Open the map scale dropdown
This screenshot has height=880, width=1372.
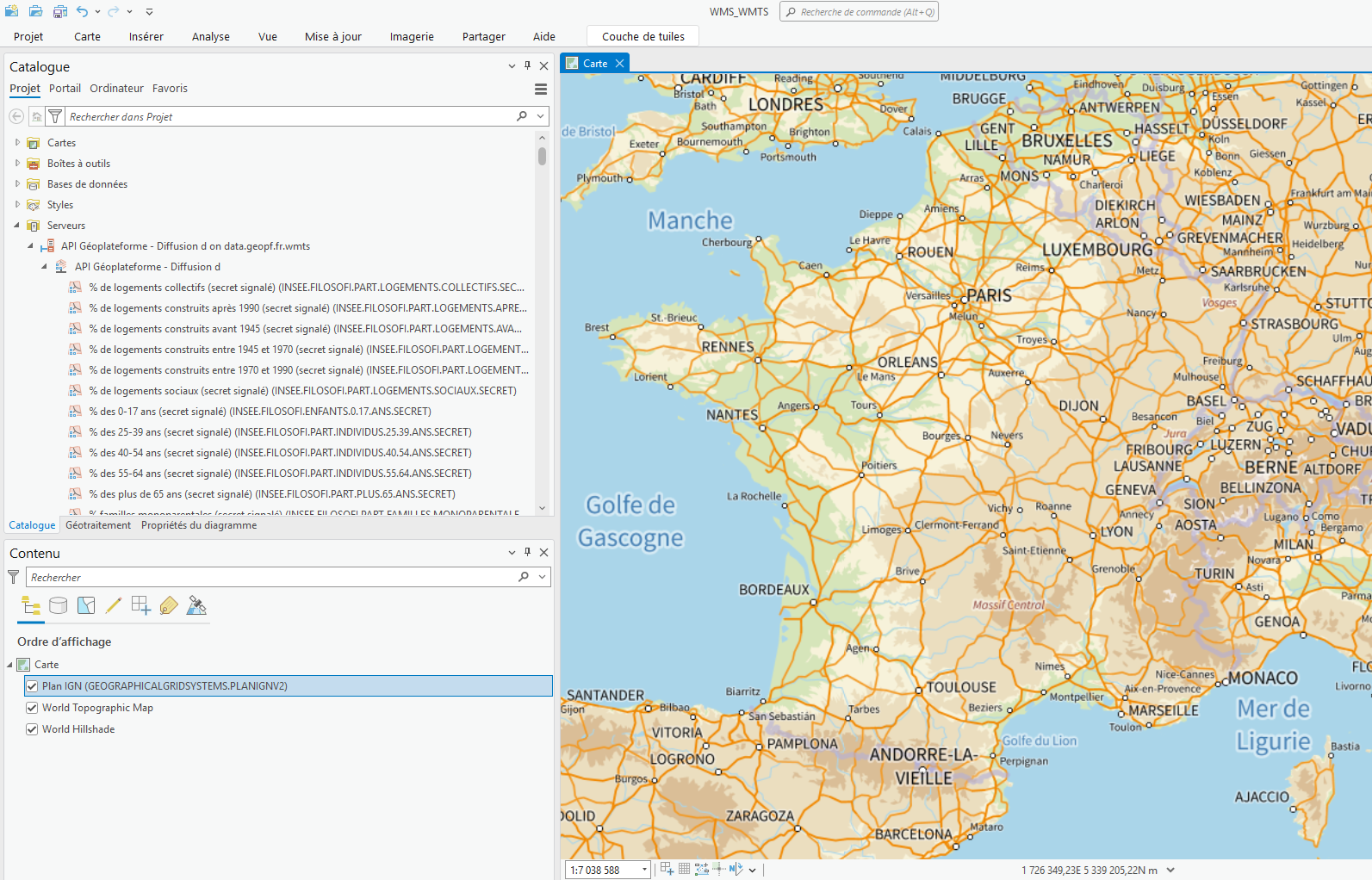click(x=644, y=870)
